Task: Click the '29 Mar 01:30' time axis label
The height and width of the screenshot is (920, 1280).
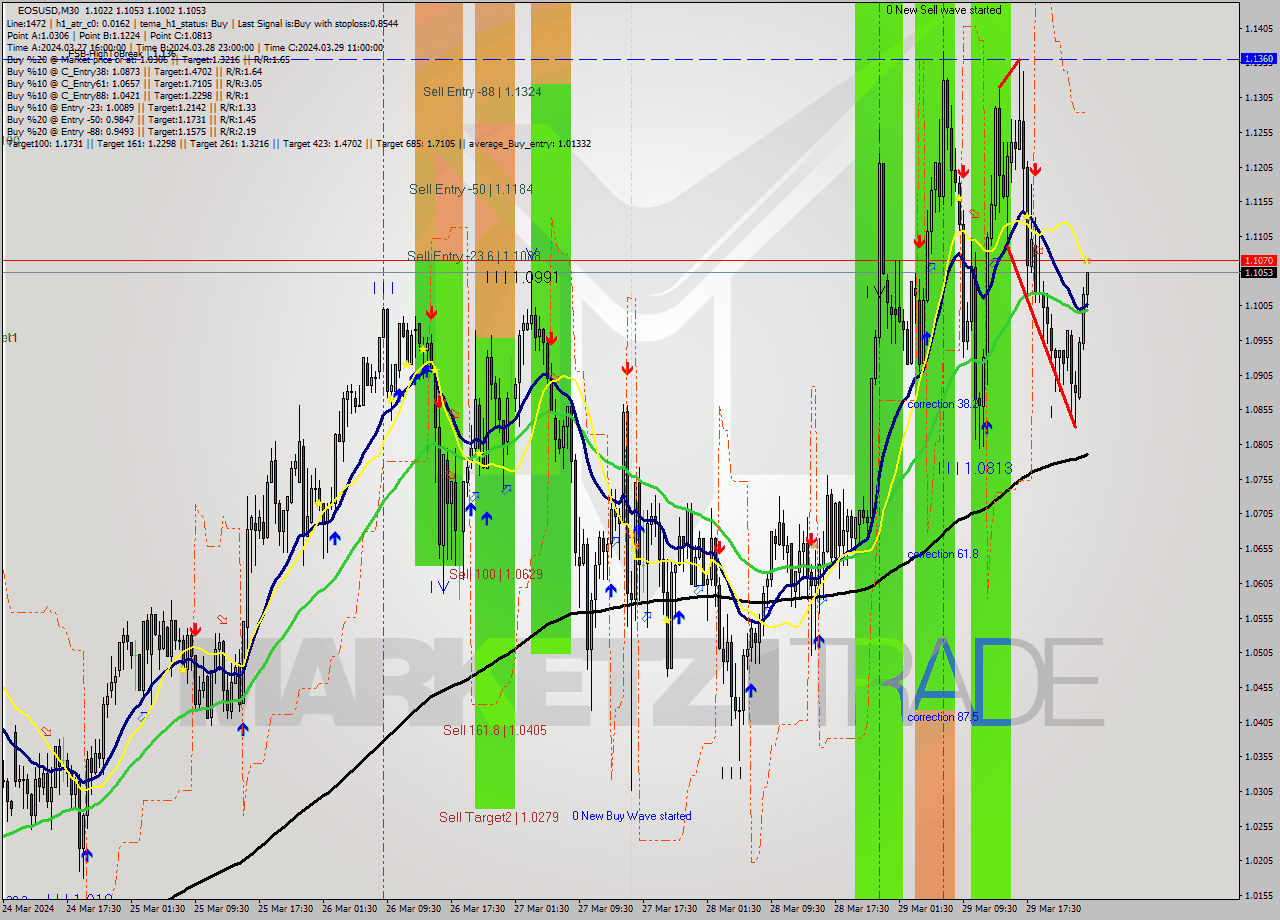Action: (927, 909)
